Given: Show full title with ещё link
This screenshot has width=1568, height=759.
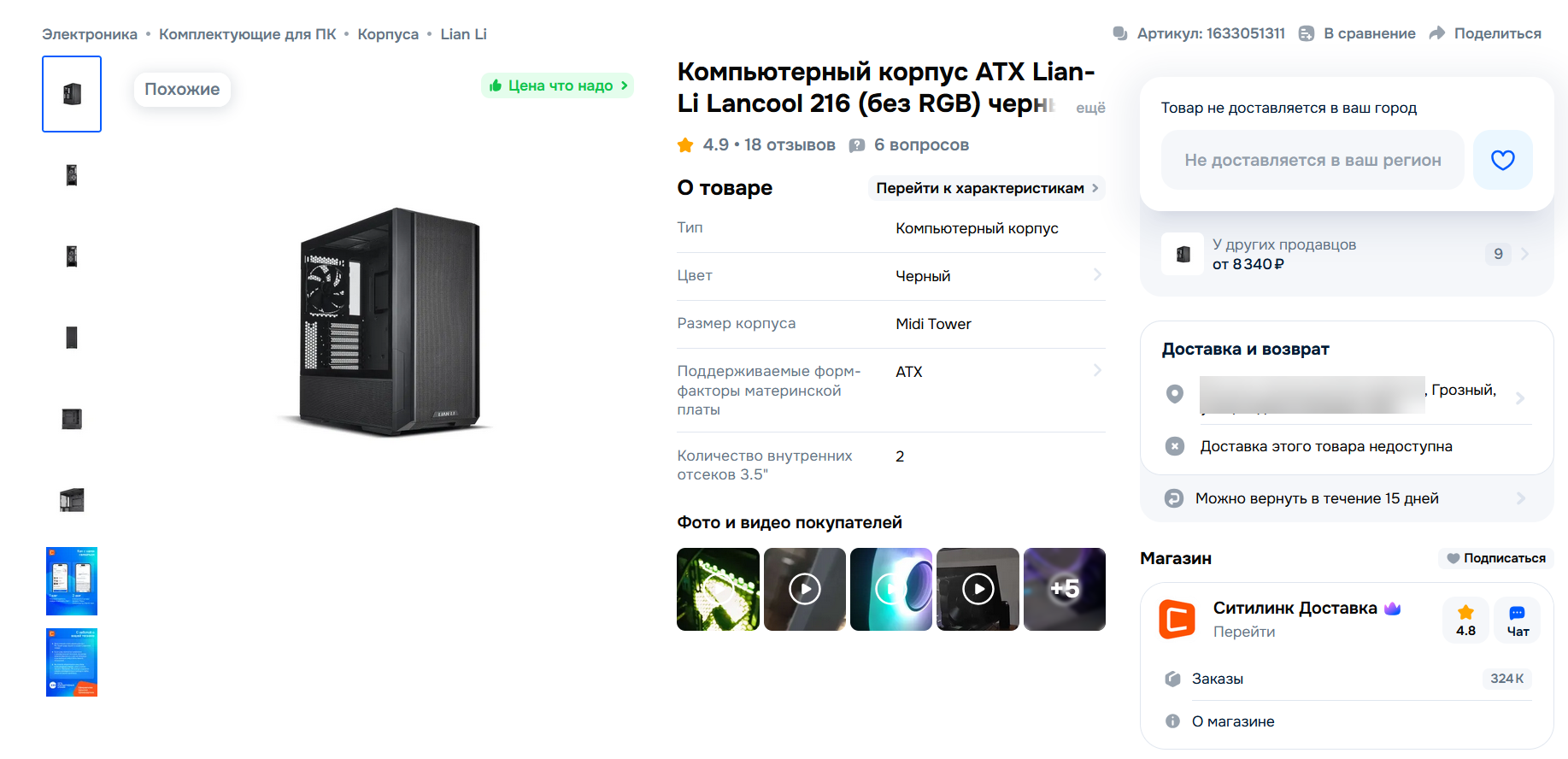Looking at the screenshot, I should click(1090, 108).
